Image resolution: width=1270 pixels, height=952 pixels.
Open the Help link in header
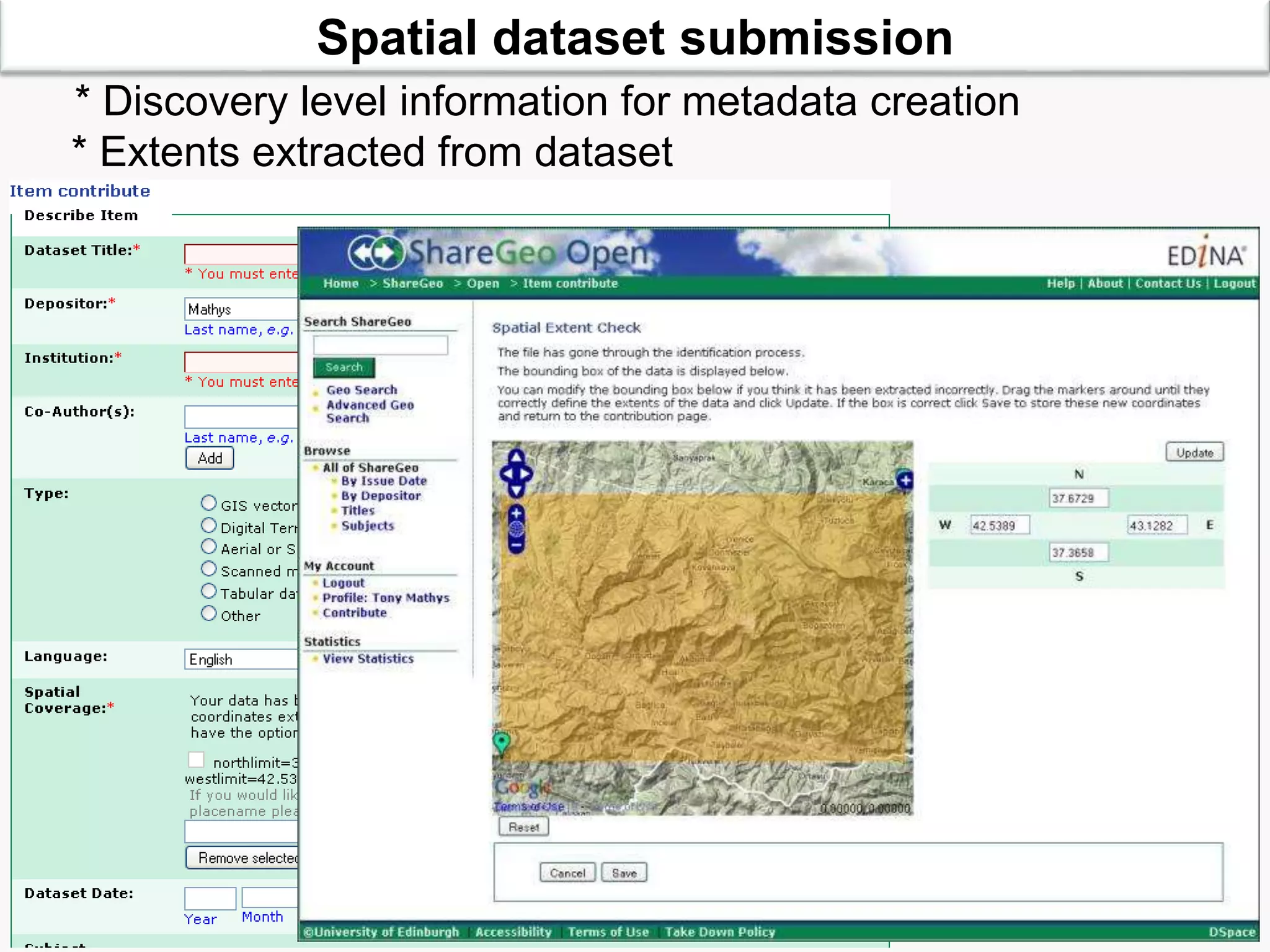click(x=1060, y=283)
